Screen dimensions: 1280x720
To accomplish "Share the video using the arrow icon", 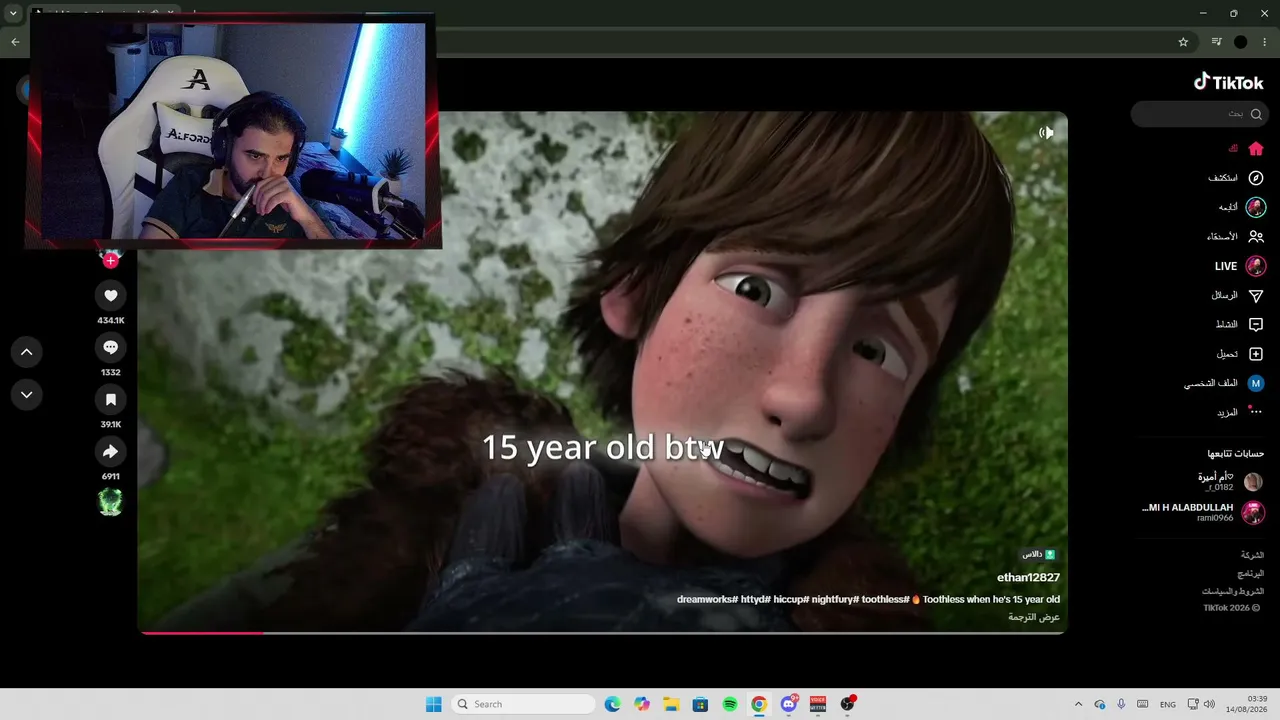I will [111, 451].
